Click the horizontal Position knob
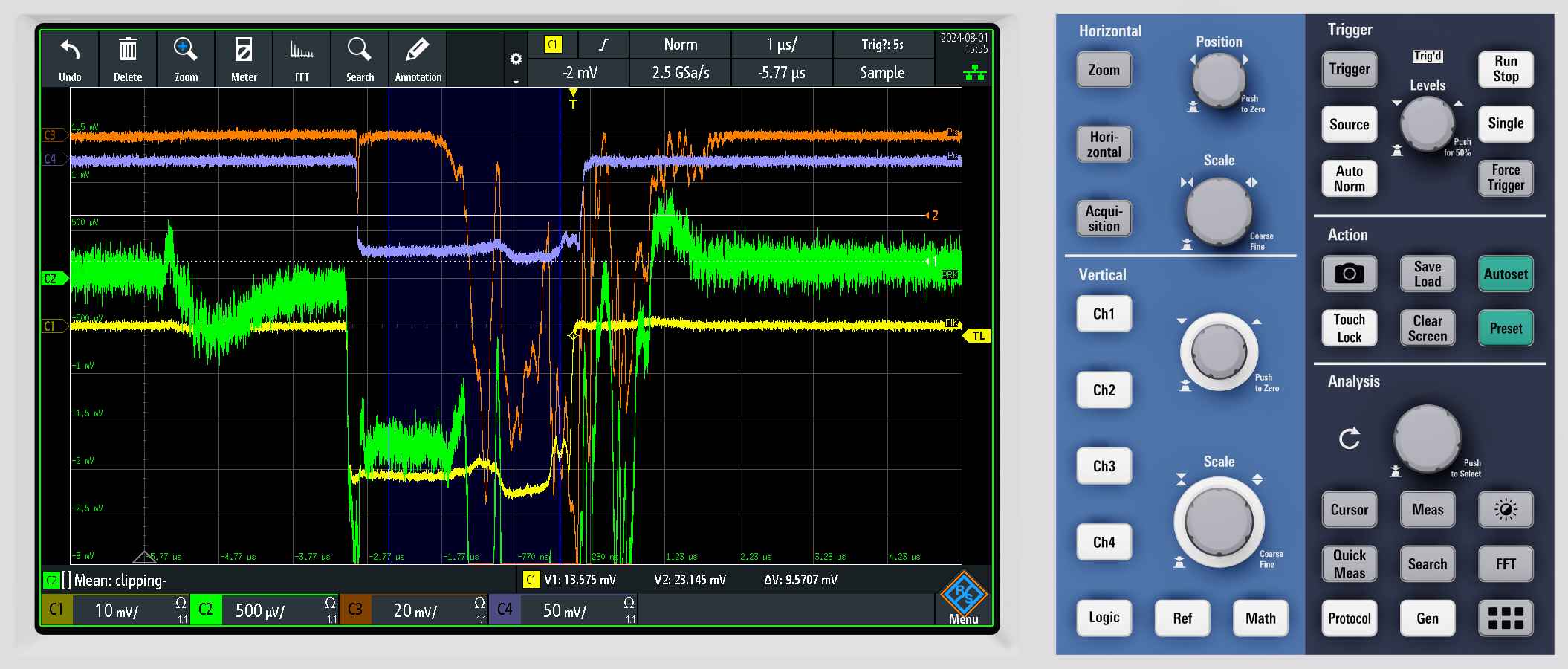This screenshot has width=1568, height=669. point(1219,80)
